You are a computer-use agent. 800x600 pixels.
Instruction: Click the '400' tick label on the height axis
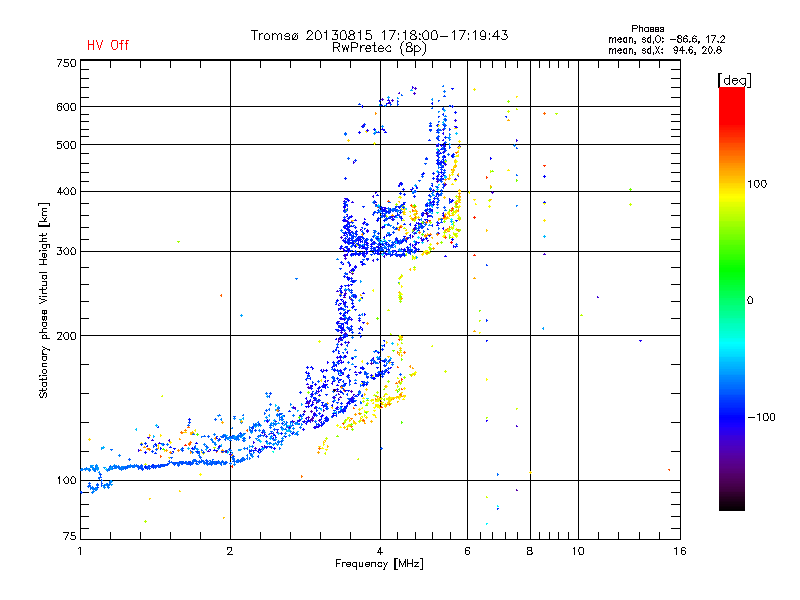[x=66, y=191]
